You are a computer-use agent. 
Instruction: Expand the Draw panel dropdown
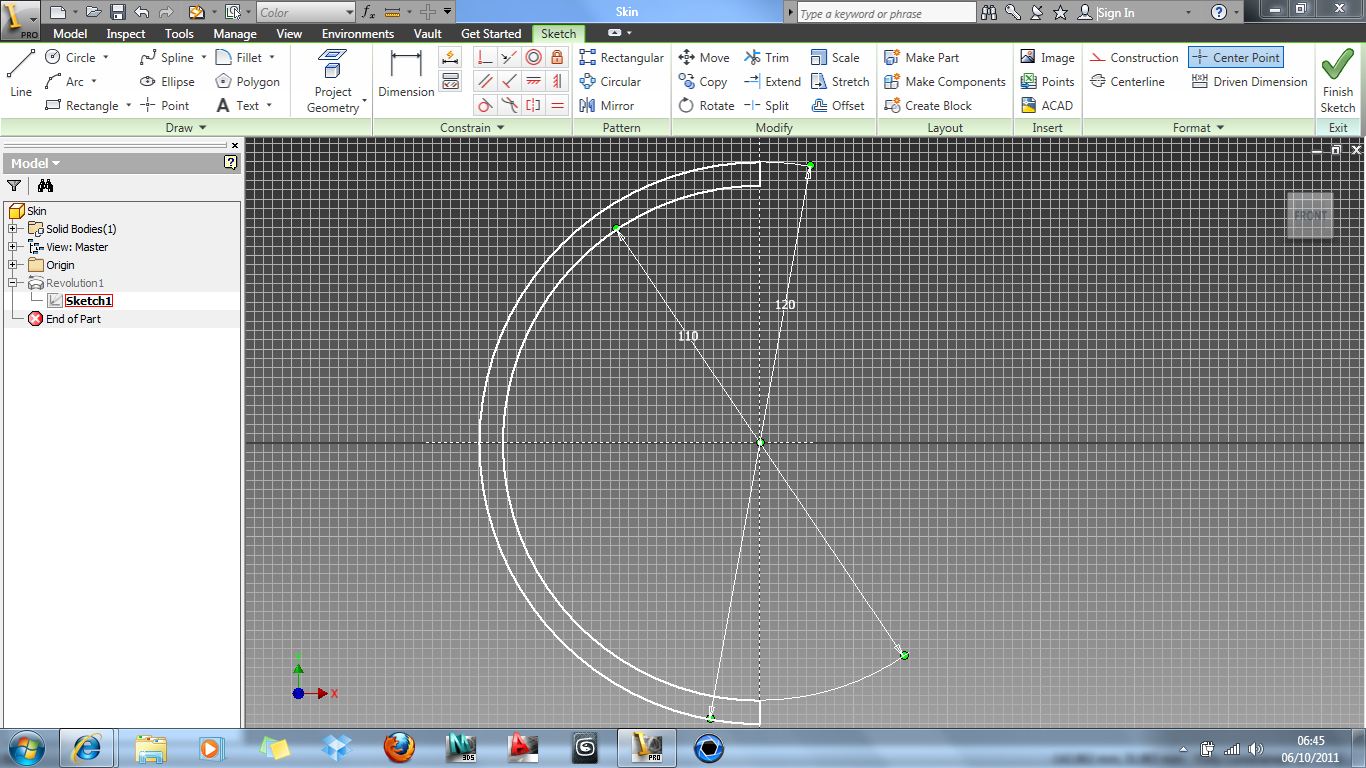186,127
